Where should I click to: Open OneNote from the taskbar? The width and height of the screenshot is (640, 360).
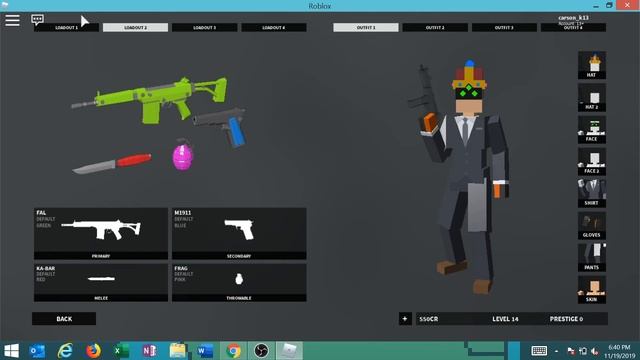point(149,351)
